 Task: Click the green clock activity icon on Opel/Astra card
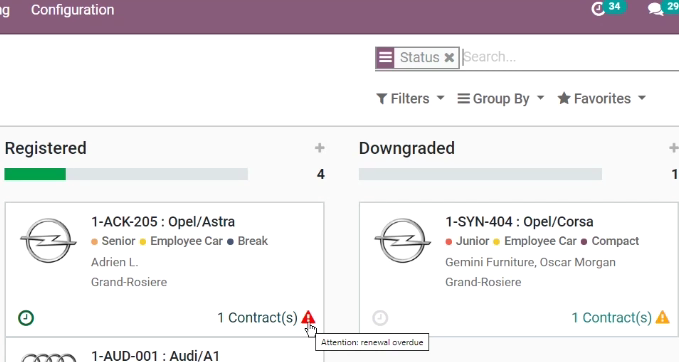26,318
